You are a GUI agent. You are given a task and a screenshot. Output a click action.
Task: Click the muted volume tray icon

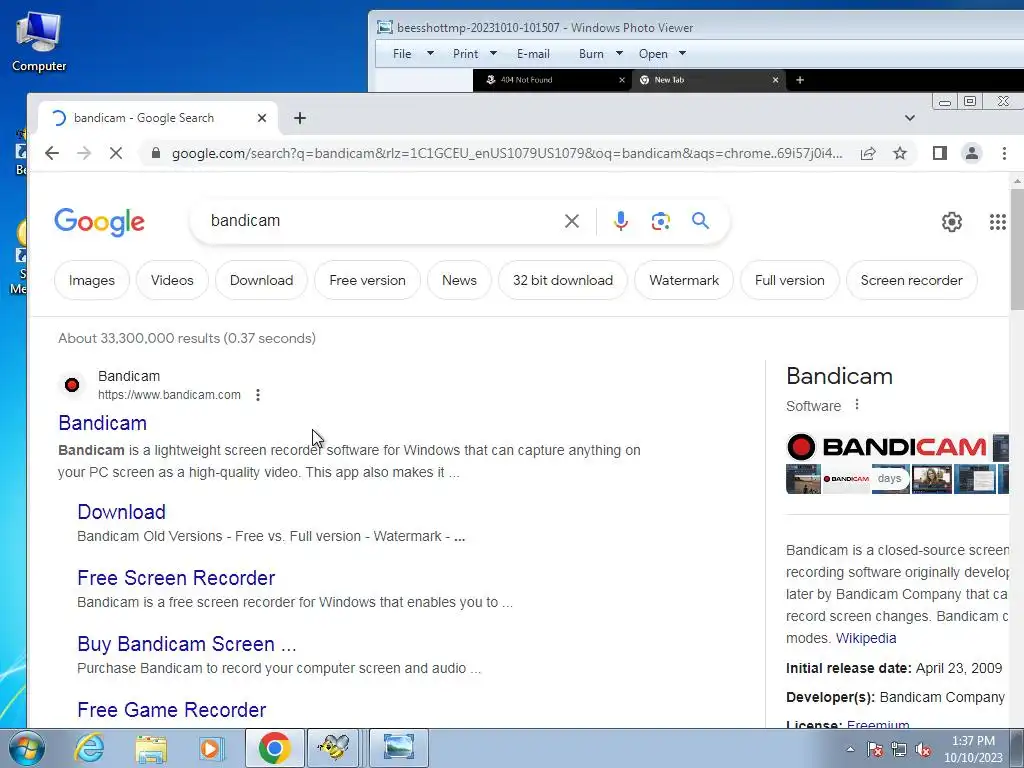[x=923, y=749]
